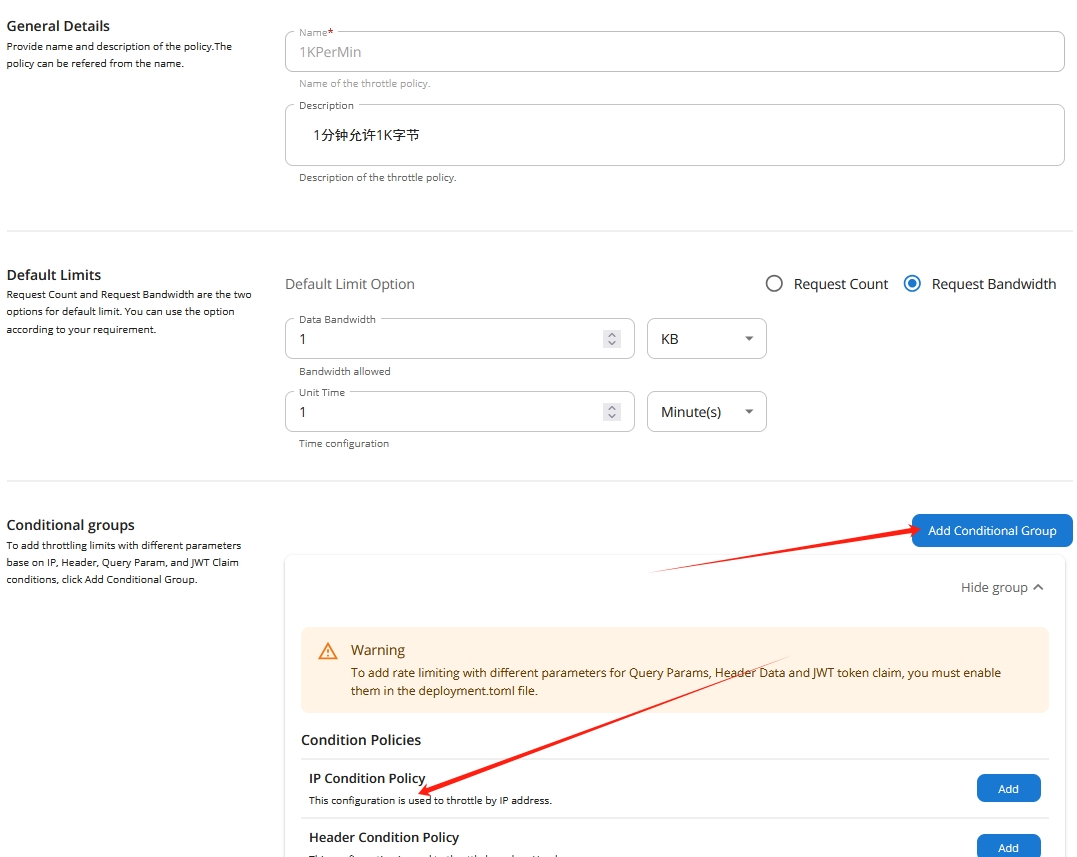Decrement Data Bandwidth using the down arrow
Screen dimensions: 1077x857
tap(612, 344)
